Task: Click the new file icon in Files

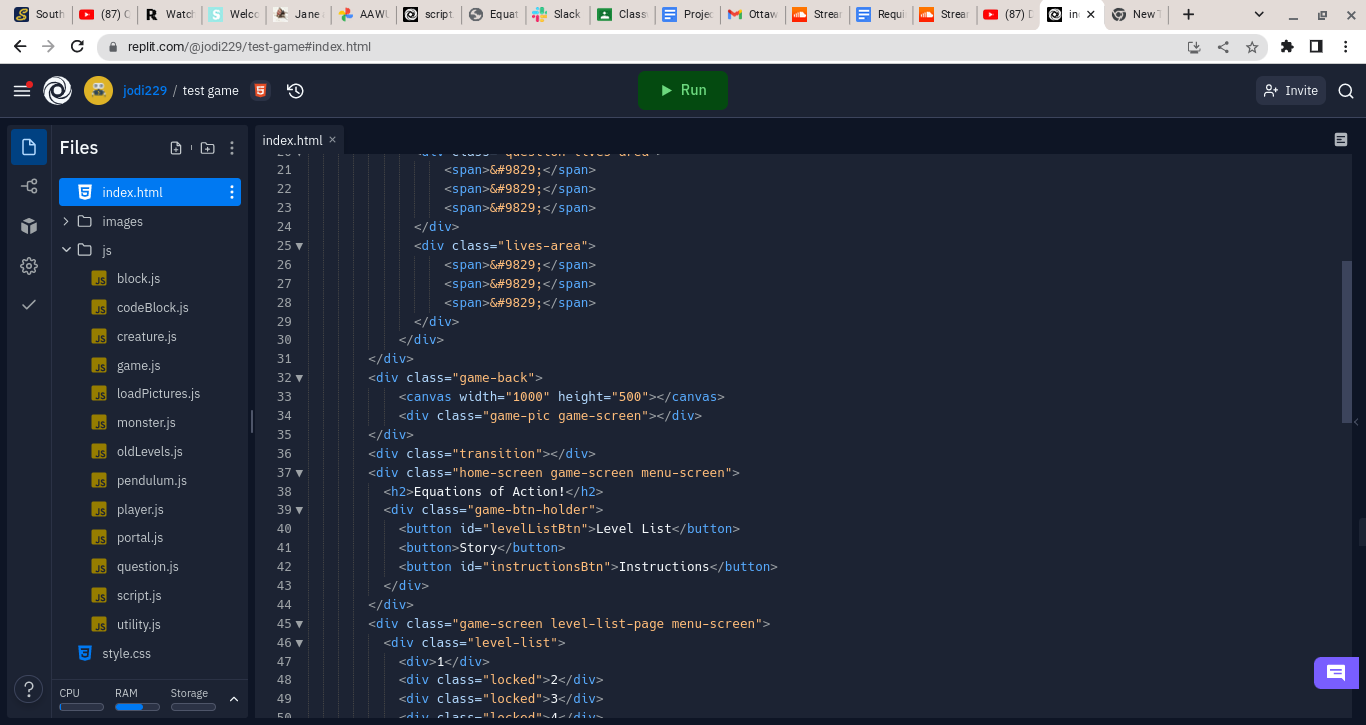Action: (x=176, y=148)
